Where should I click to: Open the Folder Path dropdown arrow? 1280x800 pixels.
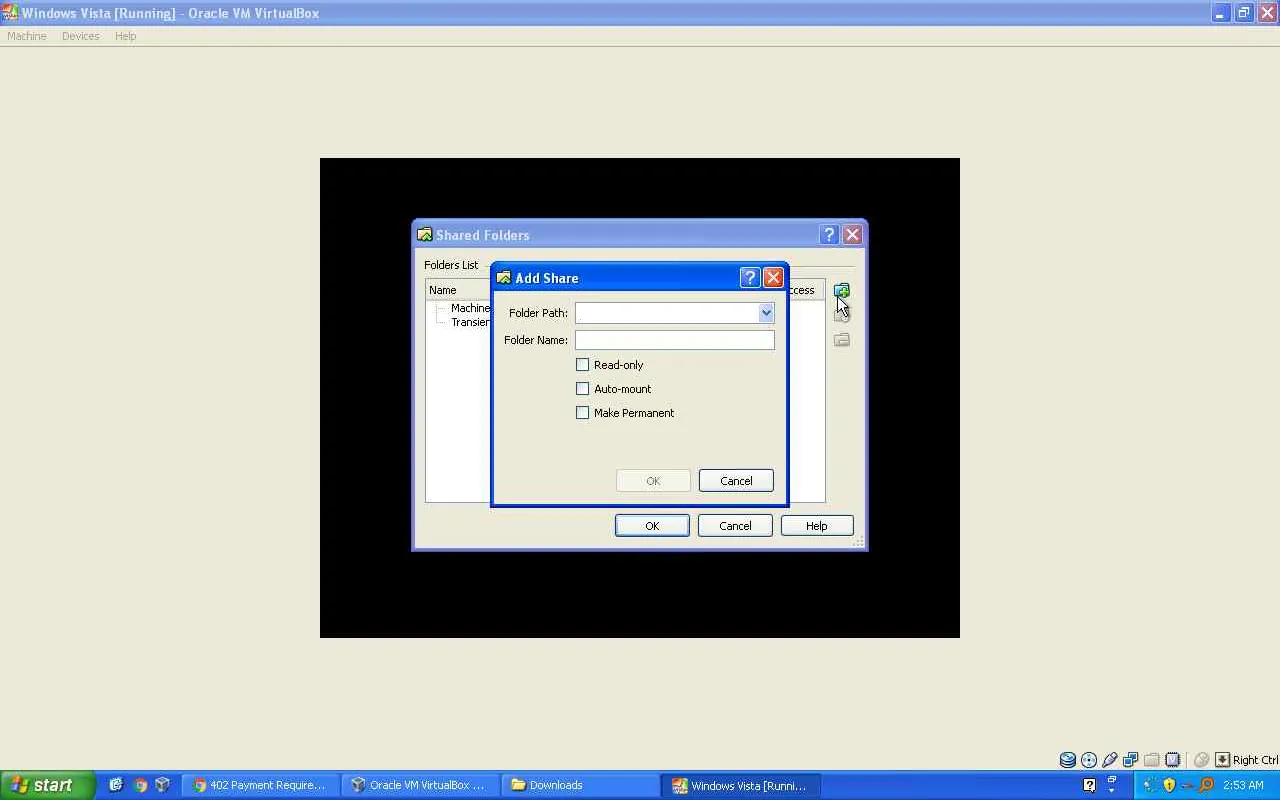(x=766, y=313)
